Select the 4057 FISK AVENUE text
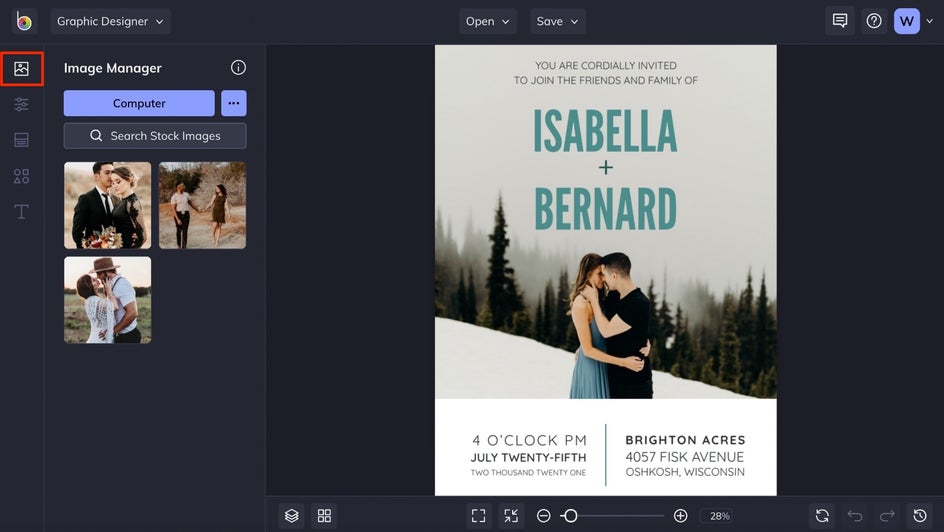Viewport: 944px width, 532px height. click(x=685, y=457)
